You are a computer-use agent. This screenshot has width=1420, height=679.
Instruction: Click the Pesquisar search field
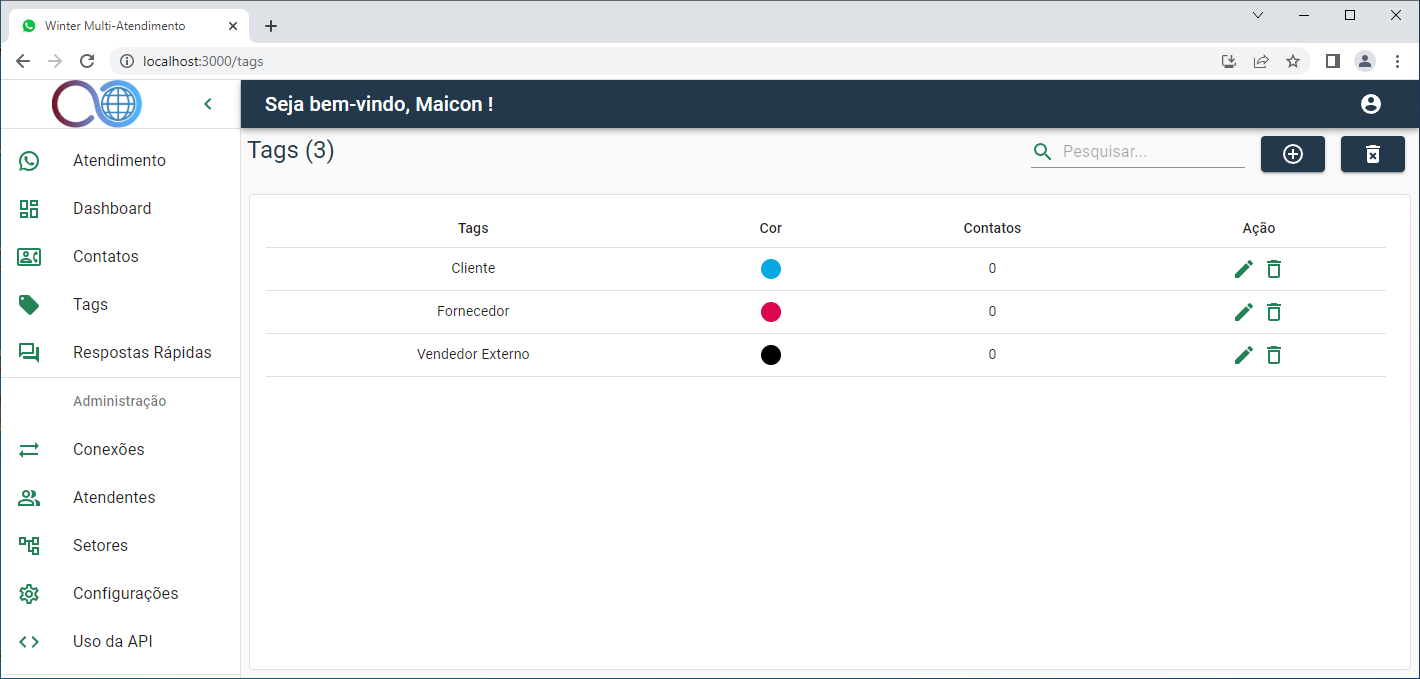pos(1150,152)
